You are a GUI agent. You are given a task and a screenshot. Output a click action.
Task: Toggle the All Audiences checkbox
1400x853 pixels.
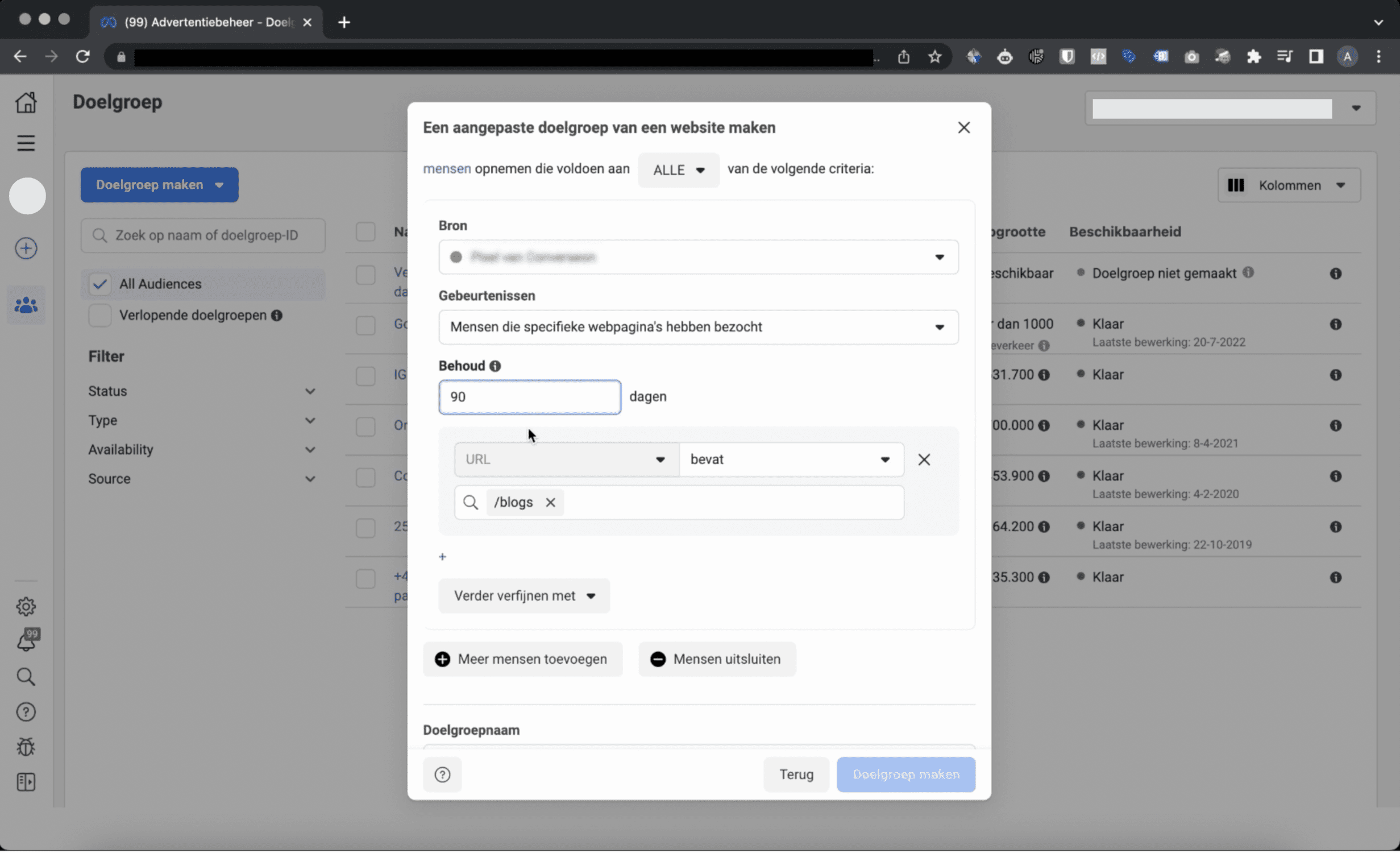coord(100,284)
